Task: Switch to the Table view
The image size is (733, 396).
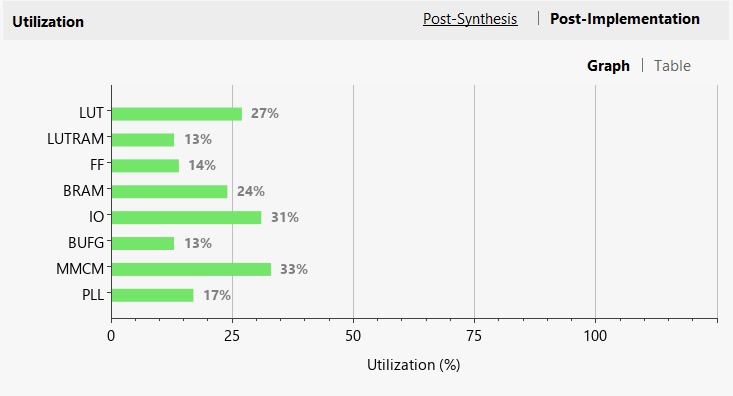Action: [672, 66]
